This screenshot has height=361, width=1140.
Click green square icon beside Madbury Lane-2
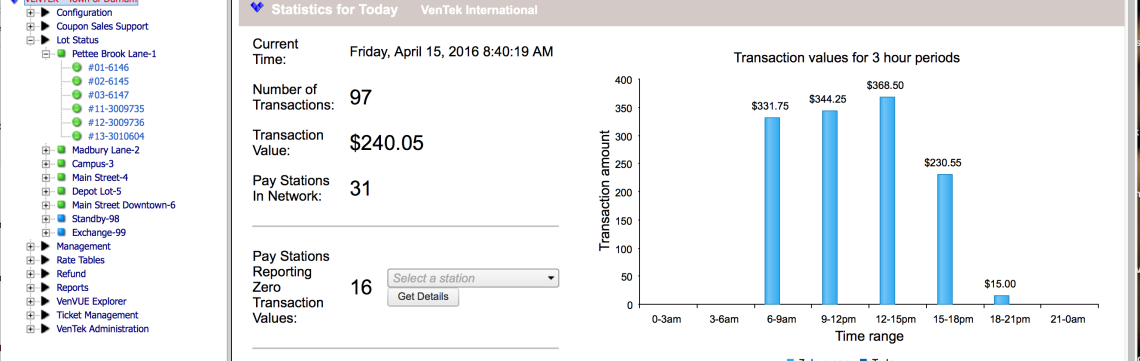point(61,150)
